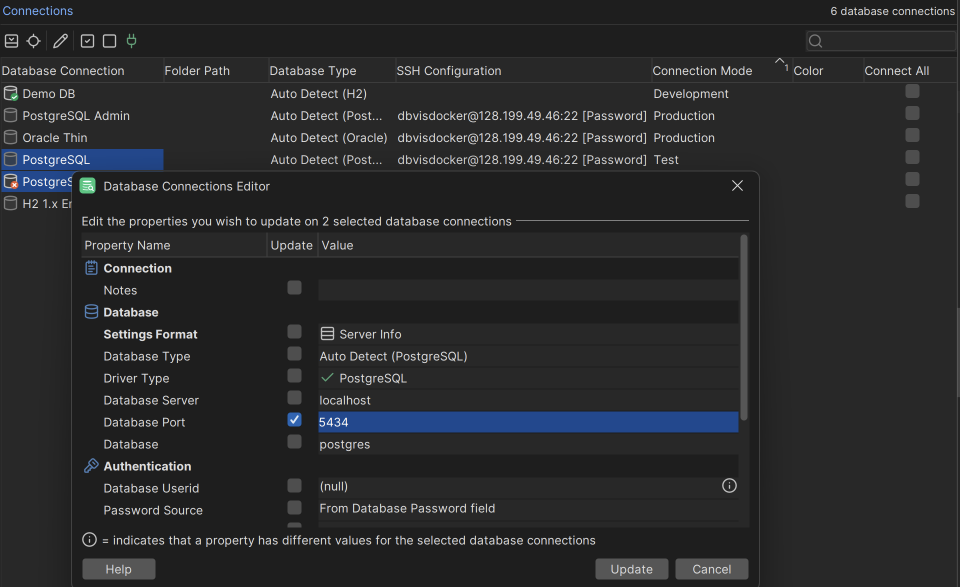The image size is (960, 587).
Task: Select the Connections menu item
Action: [x=38, y=11]
